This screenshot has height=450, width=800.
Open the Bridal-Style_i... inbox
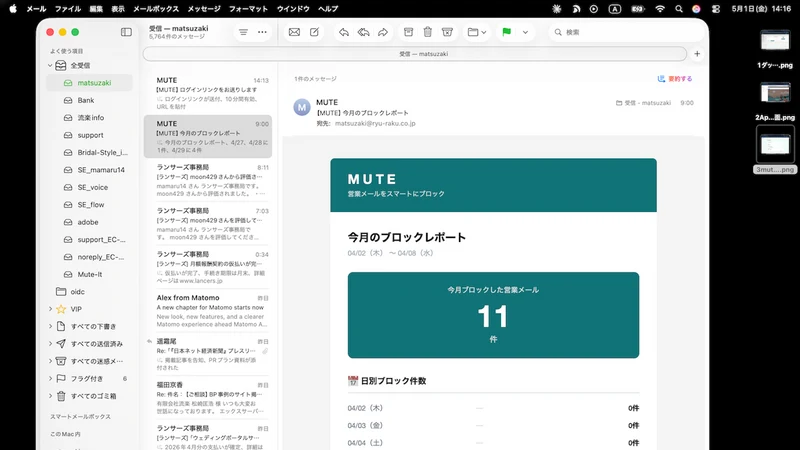pyautogui.click(x=89, y=153)
